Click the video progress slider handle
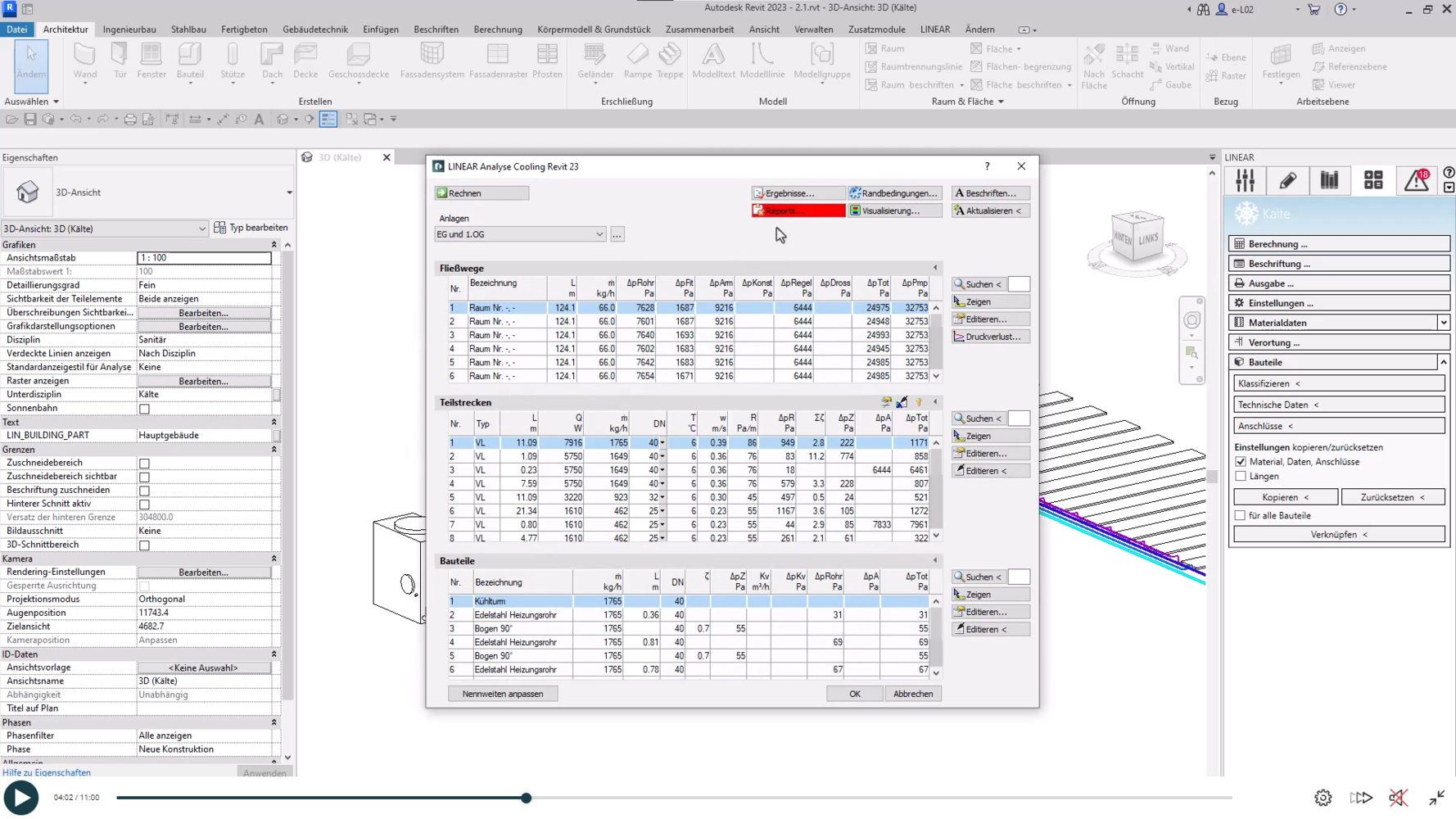This screenshot has width=1456, height=819. [x=527, y=798]
